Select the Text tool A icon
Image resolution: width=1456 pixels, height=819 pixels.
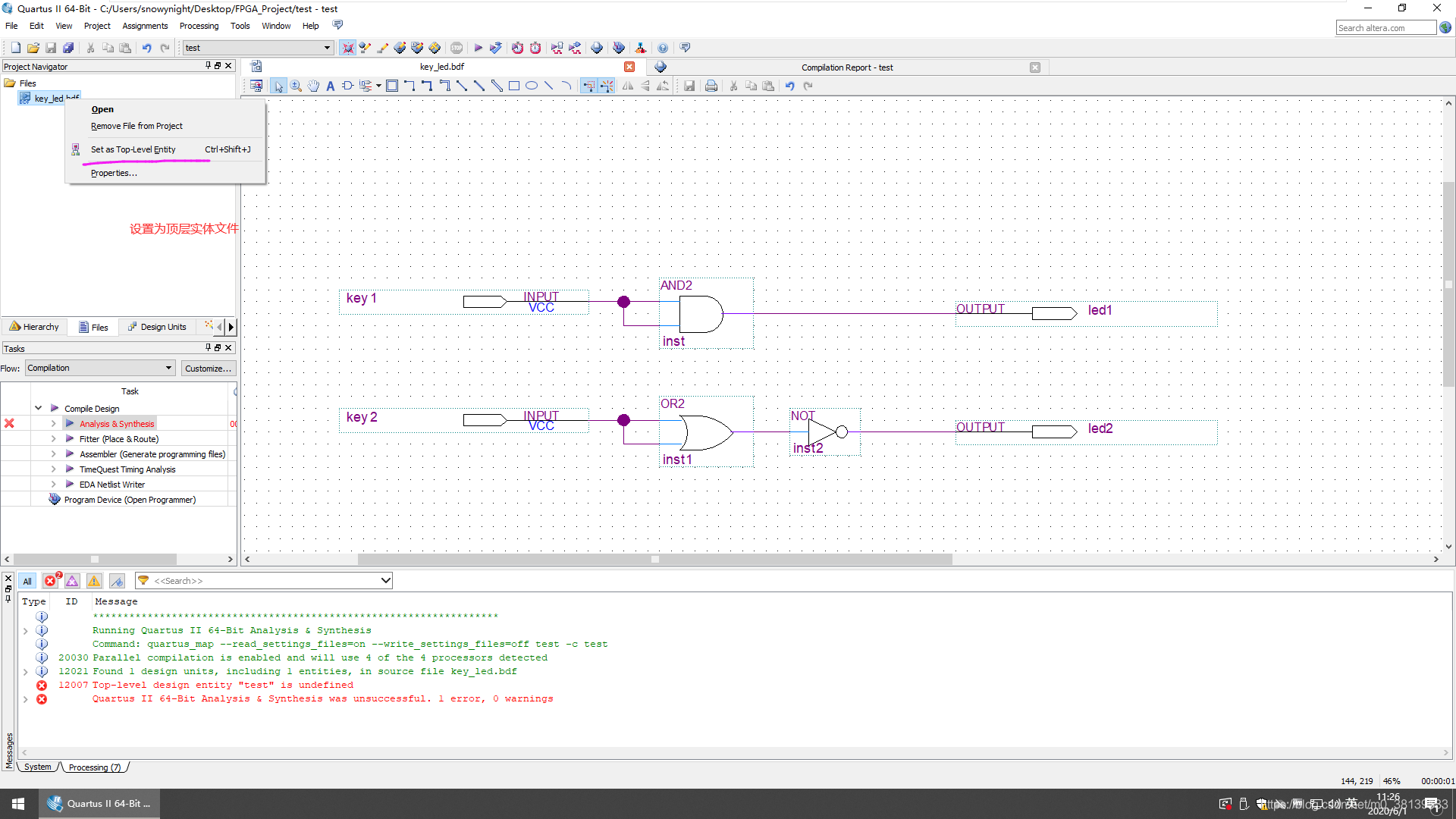click(x=330, y=86)
